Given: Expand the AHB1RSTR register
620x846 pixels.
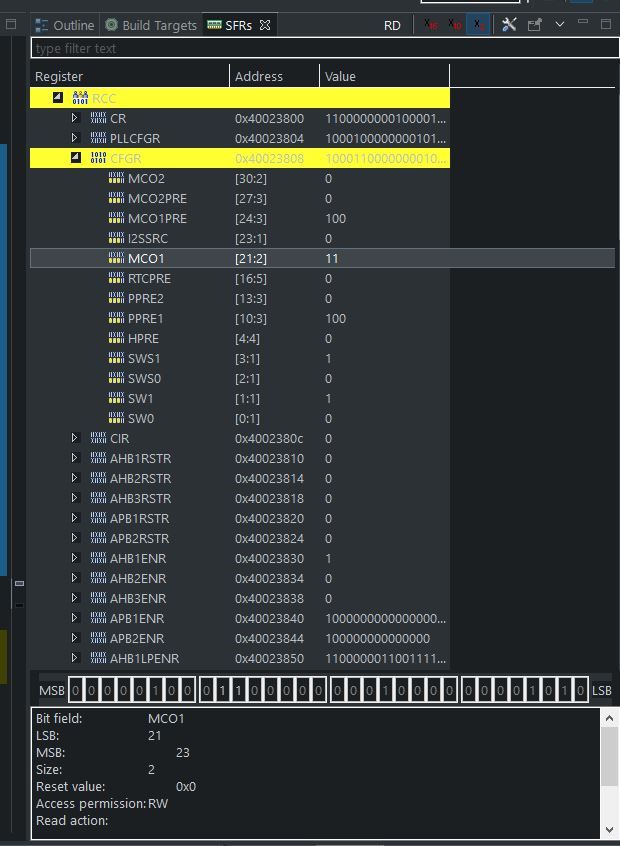Looking at the screenshot, I should tap(75, 458).
